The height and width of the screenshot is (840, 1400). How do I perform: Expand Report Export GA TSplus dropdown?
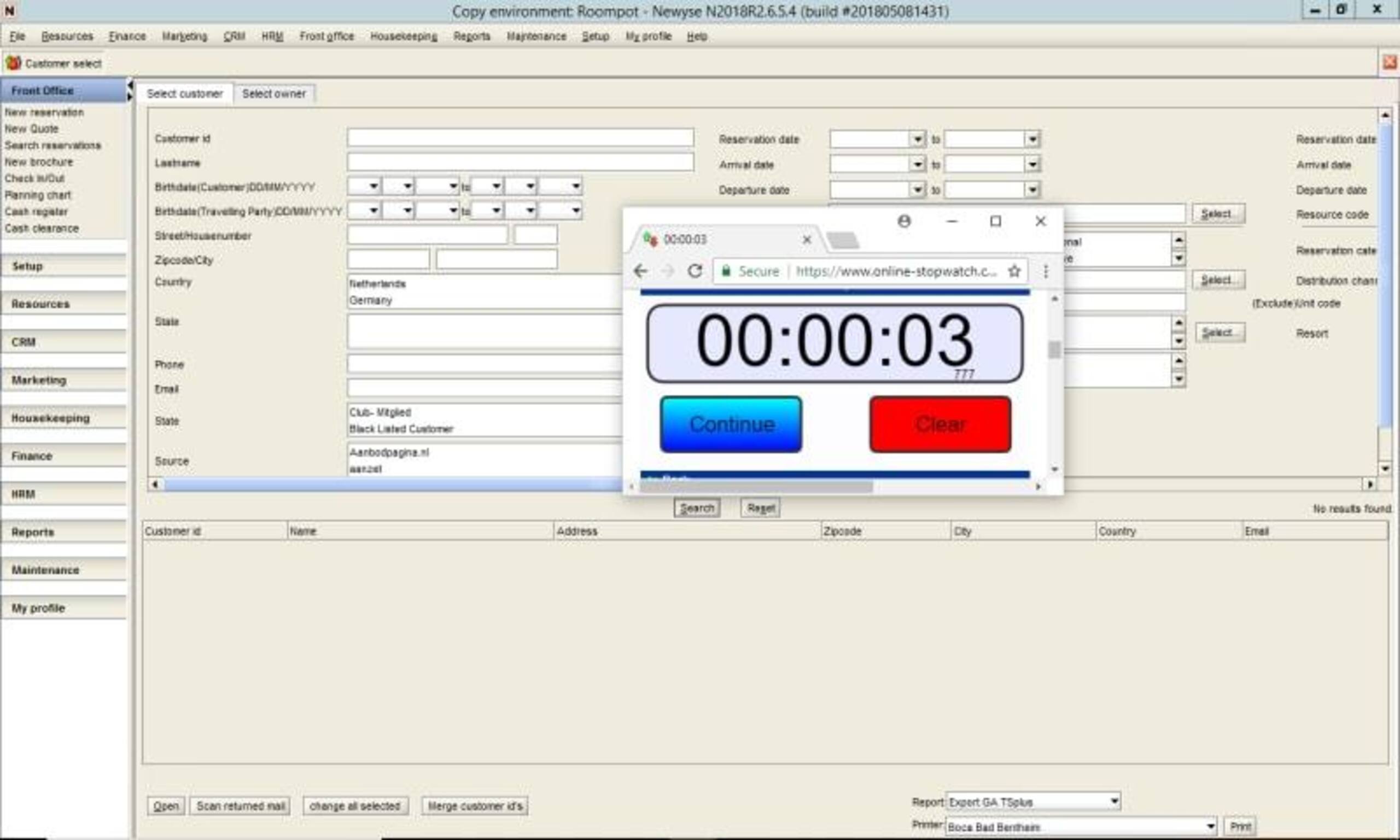(x=1113, y=802)
